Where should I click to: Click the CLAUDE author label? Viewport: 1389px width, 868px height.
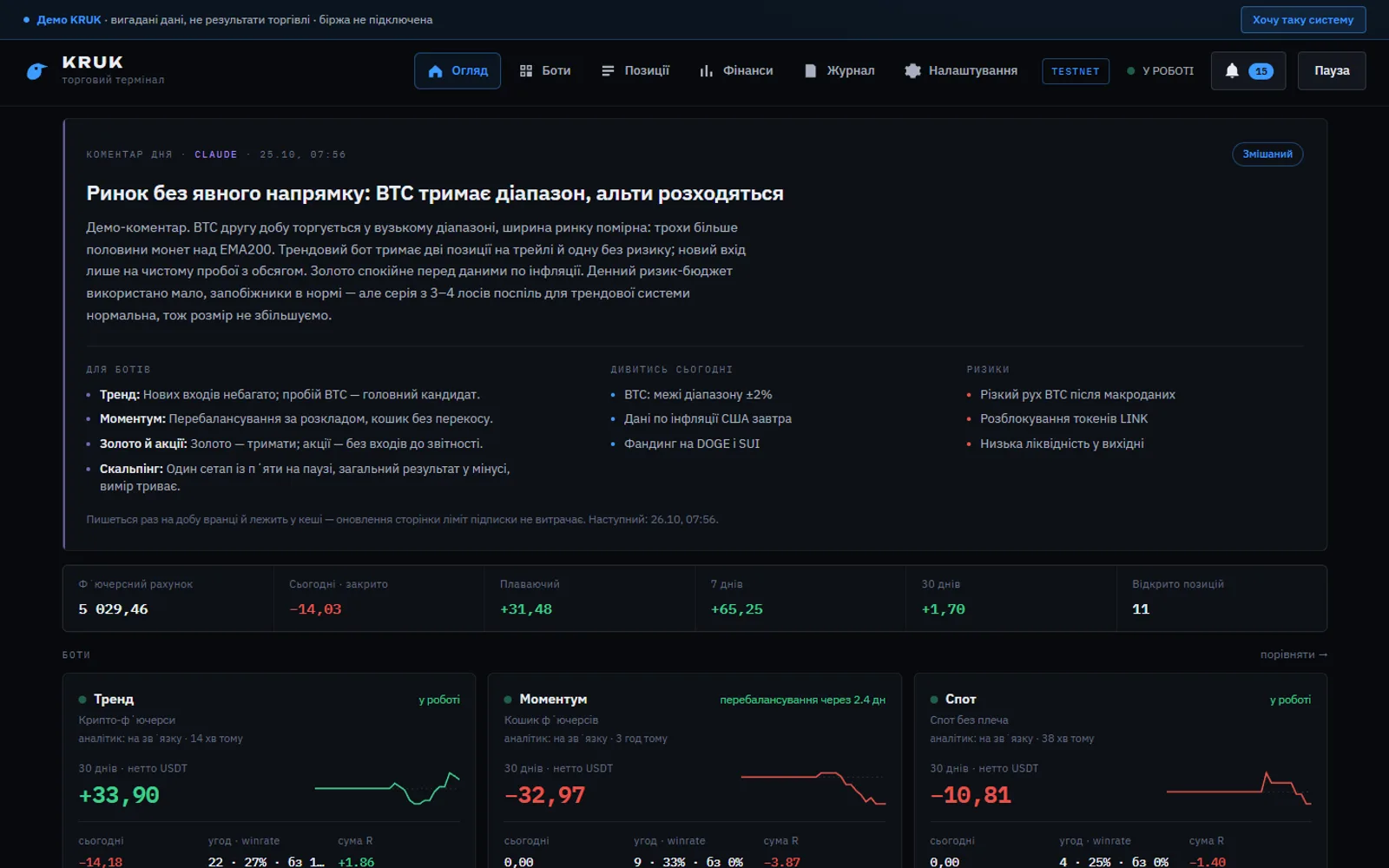coord(216,155)
